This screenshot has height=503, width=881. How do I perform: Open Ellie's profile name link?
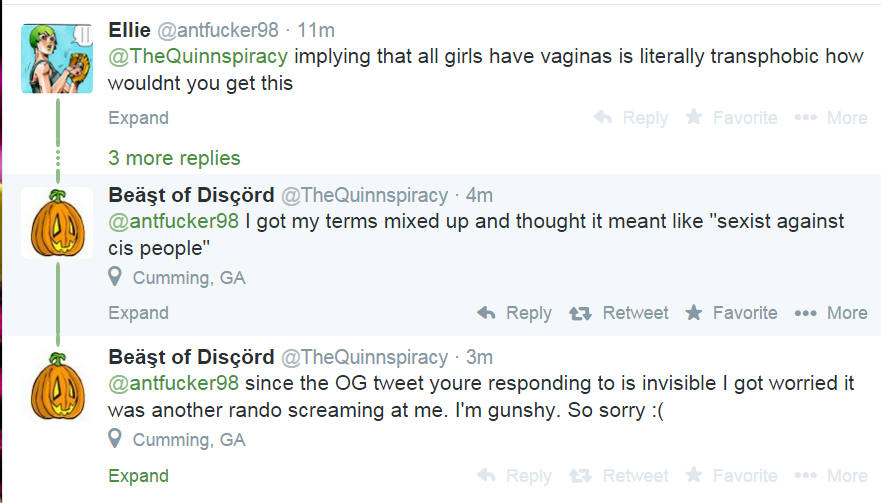pyautogui.click(x=128, y=29)
